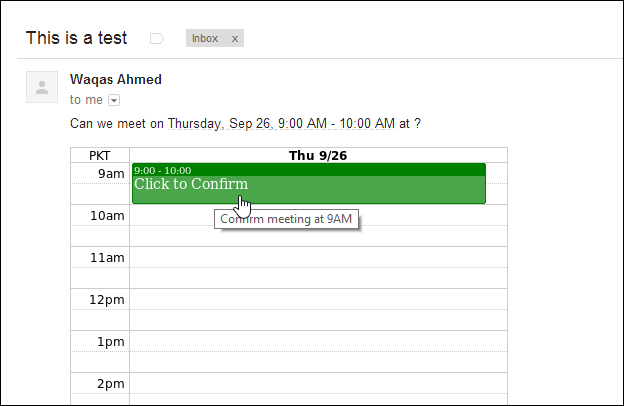
Task: Click the importance marker label icon
Action: [x=156, y=39]
